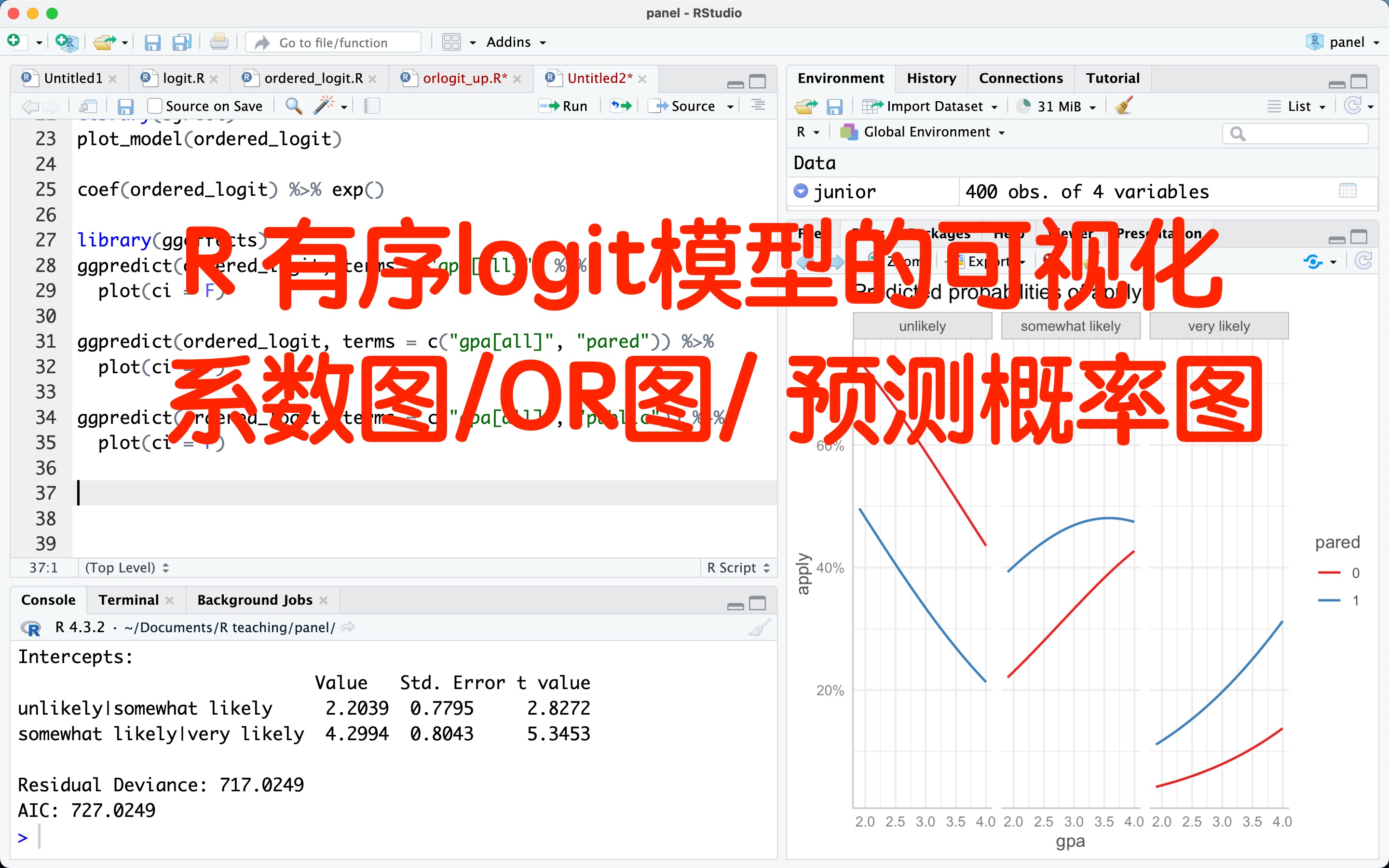Open the panel project dropdown
This screenshot has width=1389, height=868.
(x=1343, y=42)
